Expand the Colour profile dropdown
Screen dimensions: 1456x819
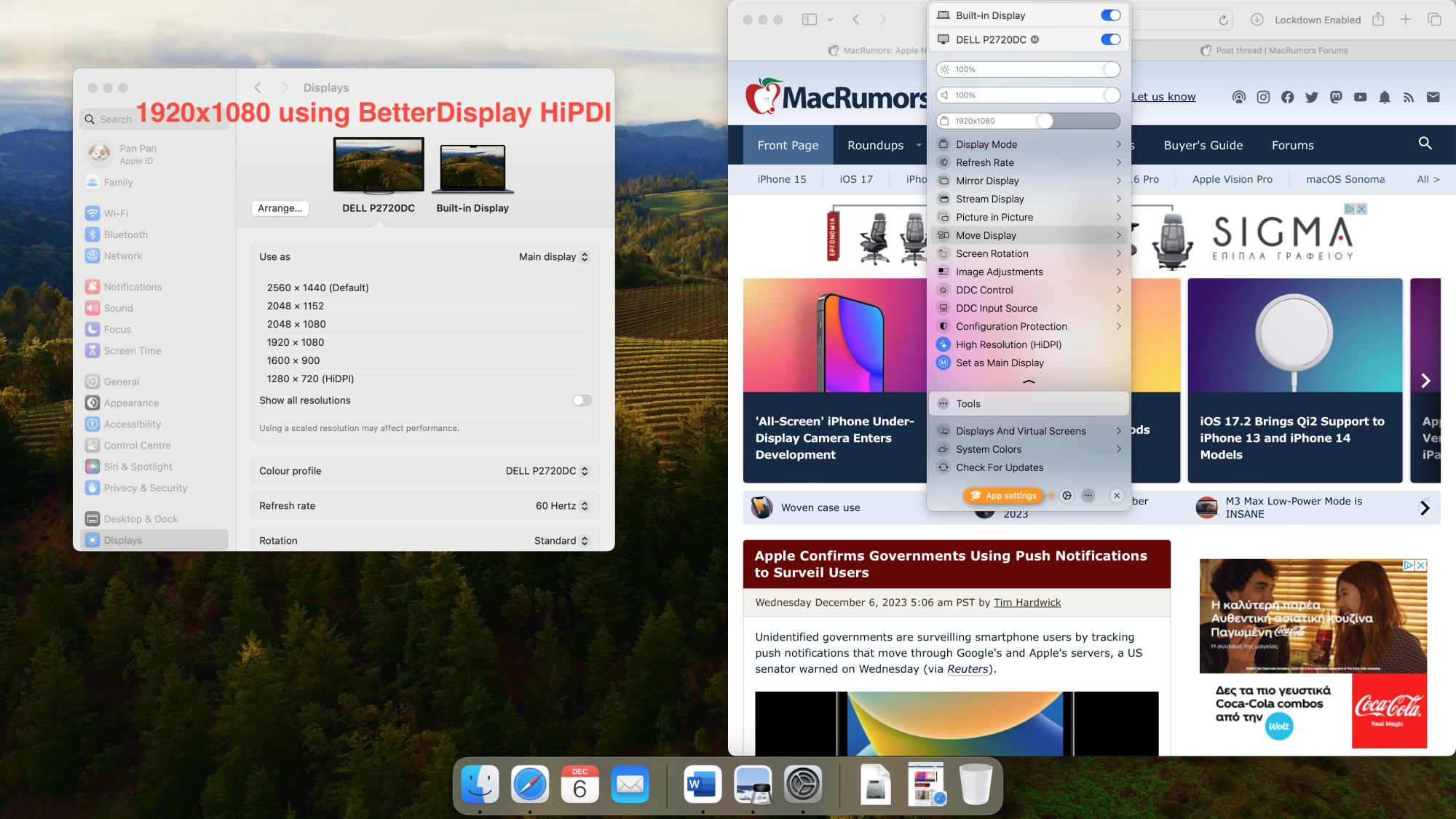547,471
